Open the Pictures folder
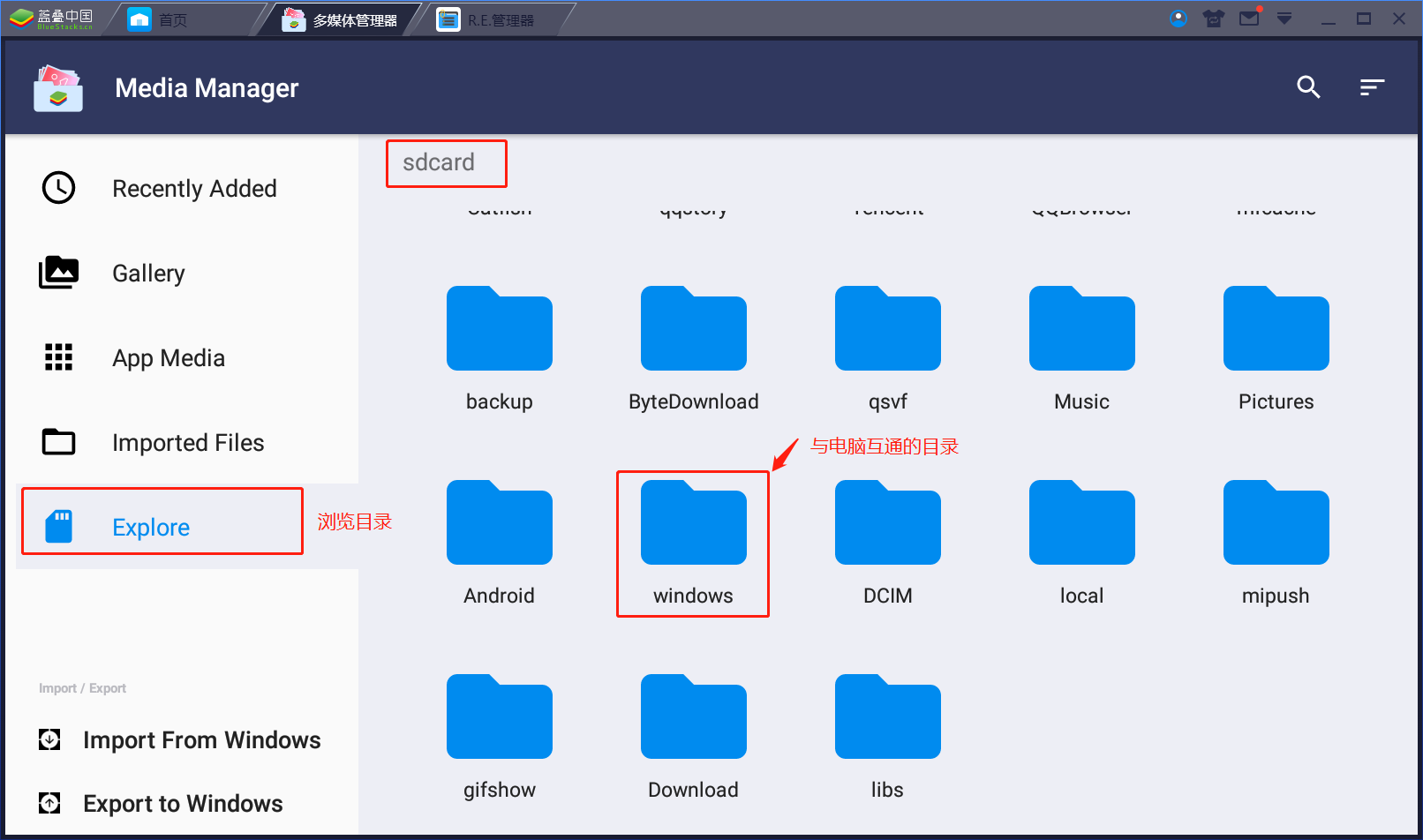The width and height of the screenshot is (1423, 840). [x=1276, y=349]
